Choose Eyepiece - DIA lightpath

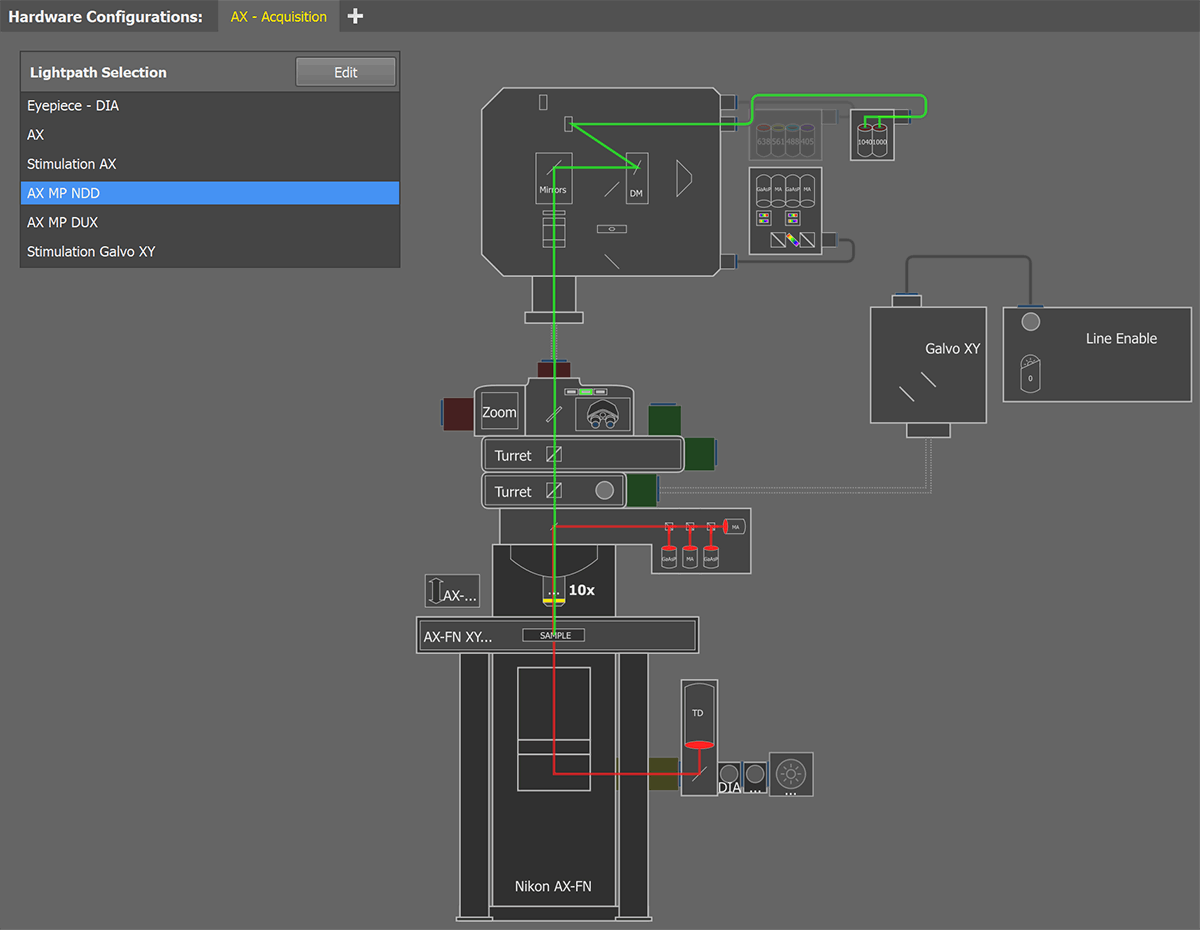click(x=210, y=105)
